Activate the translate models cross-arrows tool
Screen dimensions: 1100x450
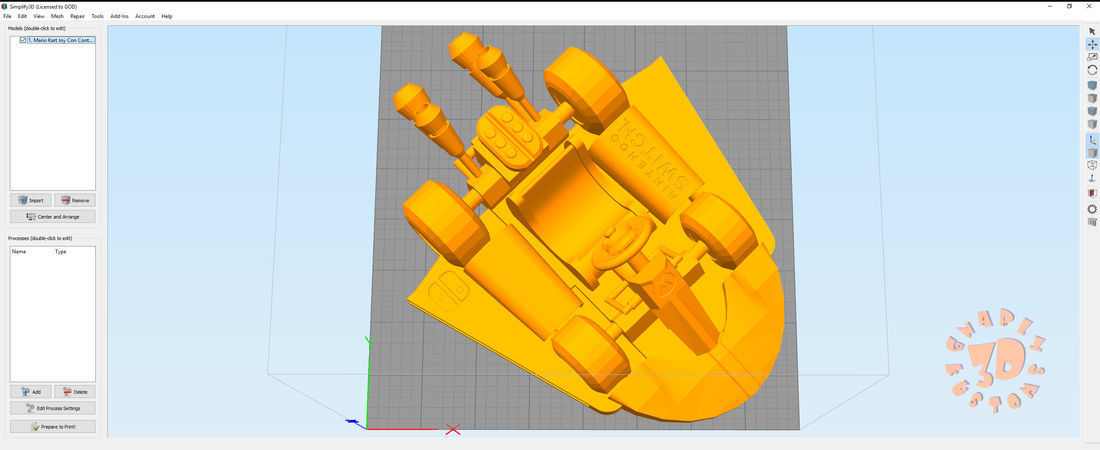[x=1092, y=44]
